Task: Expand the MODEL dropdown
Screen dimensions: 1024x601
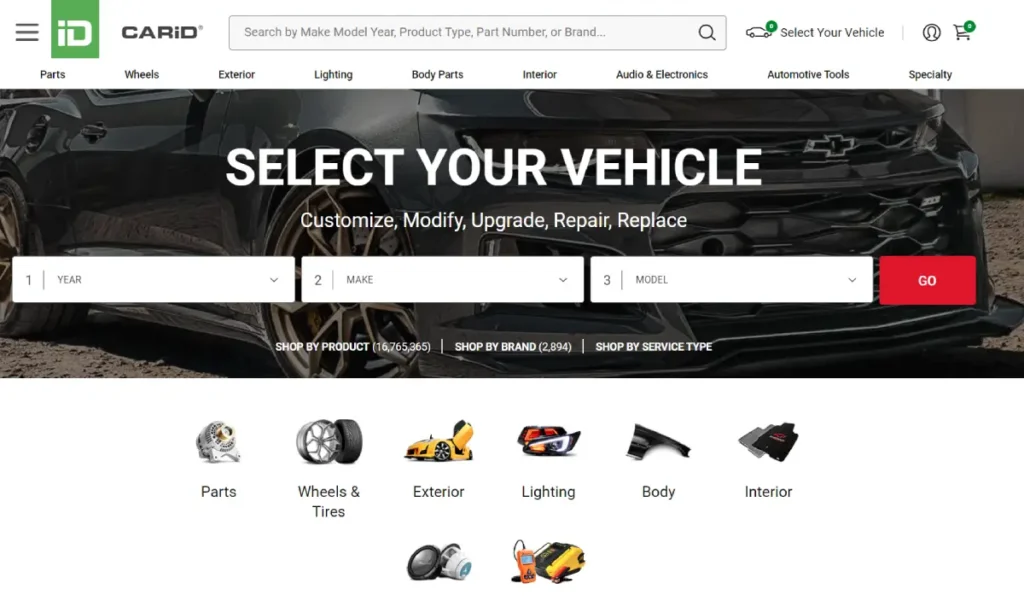Action: click(x=731, y=280)
